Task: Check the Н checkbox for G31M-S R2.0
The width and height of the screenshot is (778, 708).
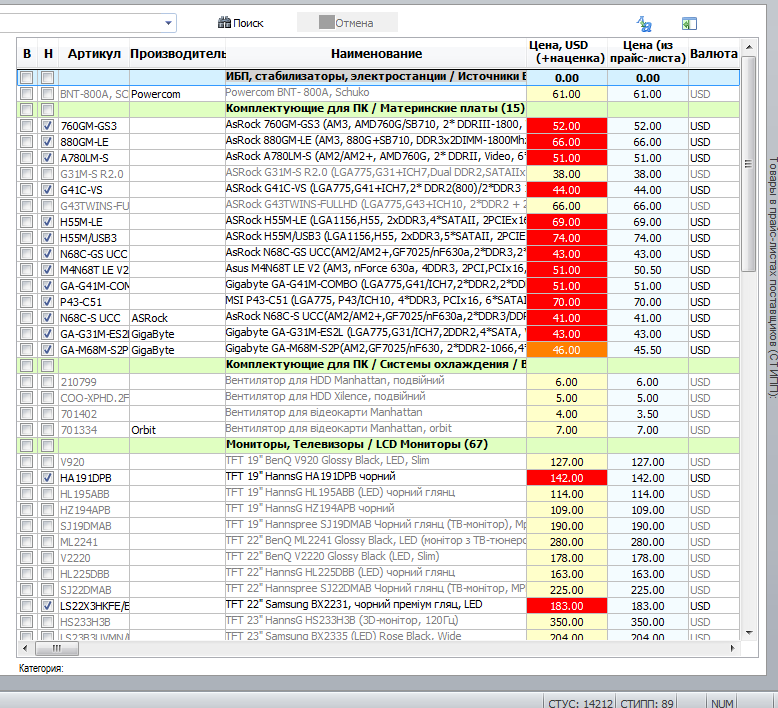Action: (x=48, y=174)
